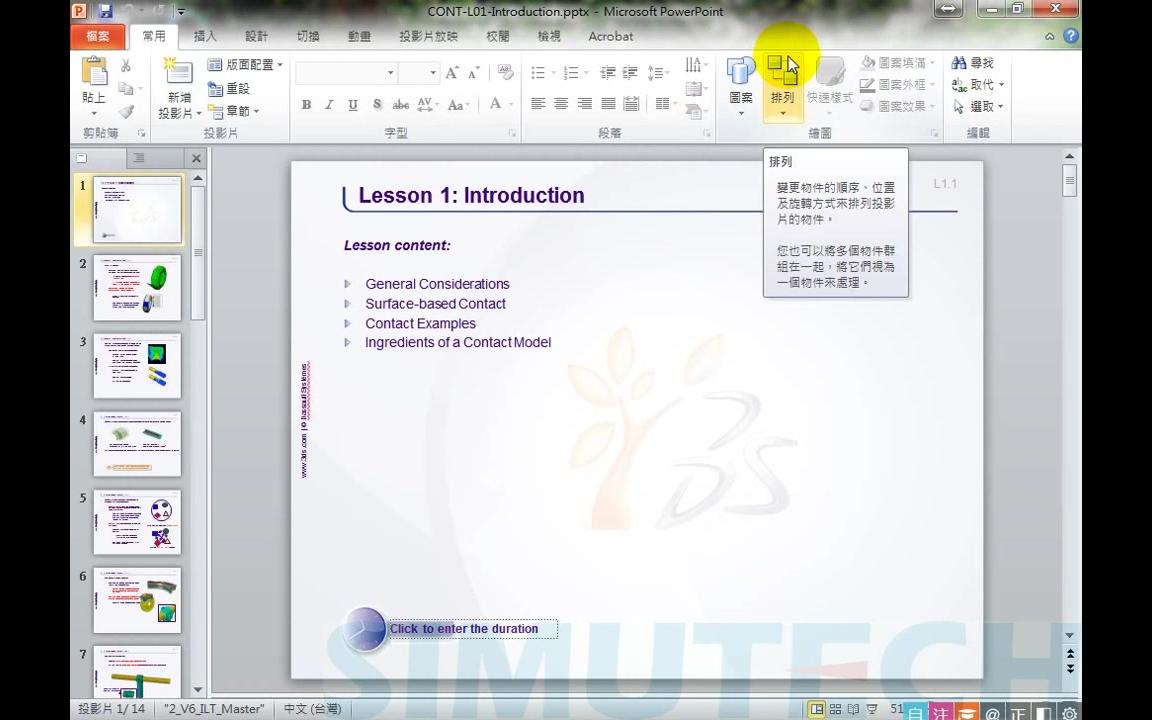The image size is (1152, 720).
Task: Click Slide Sorter view icon in status bar
Action: [835, 710]
